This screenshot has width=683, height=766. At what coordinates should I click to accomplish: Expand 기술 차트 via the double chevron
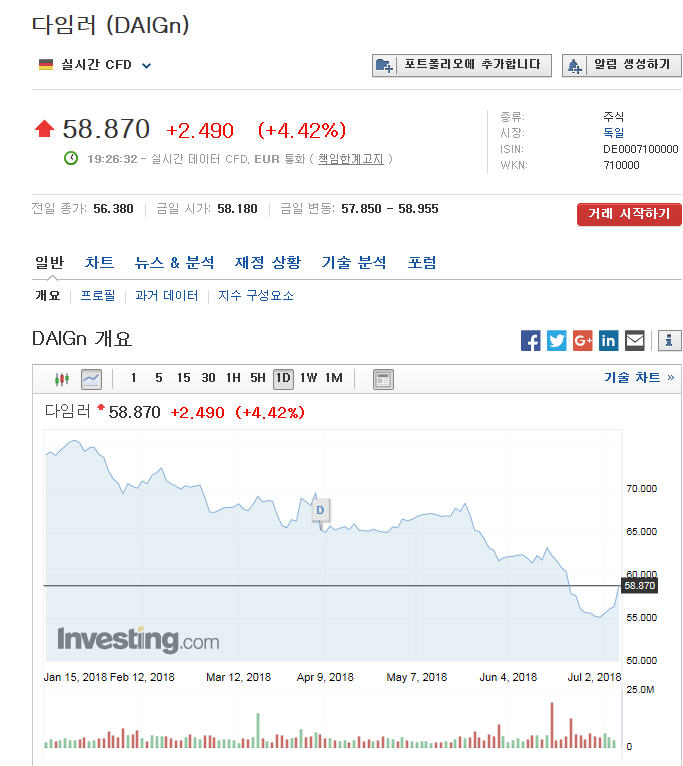tap(670, 378)
